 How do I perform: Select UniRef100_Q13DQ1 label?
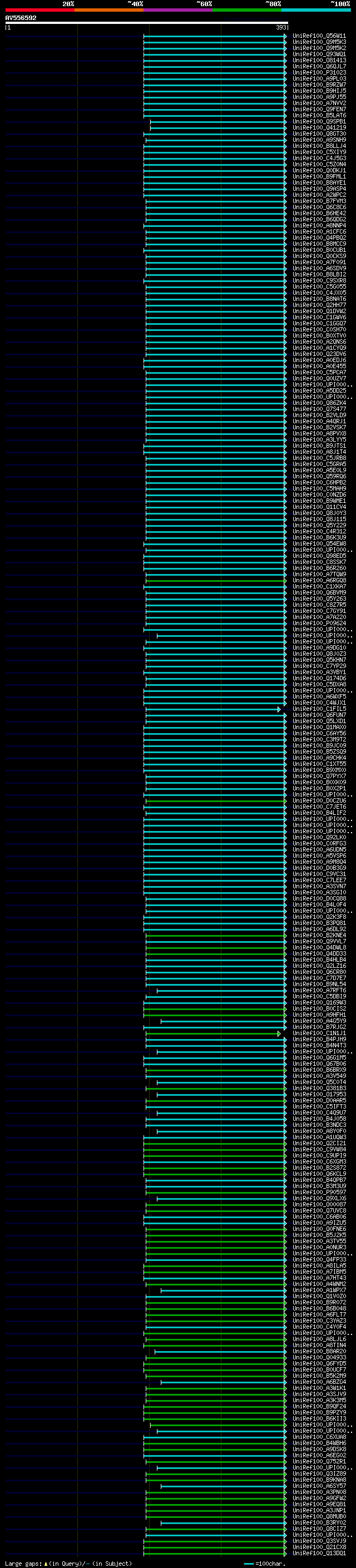(x=319, y=1554)
